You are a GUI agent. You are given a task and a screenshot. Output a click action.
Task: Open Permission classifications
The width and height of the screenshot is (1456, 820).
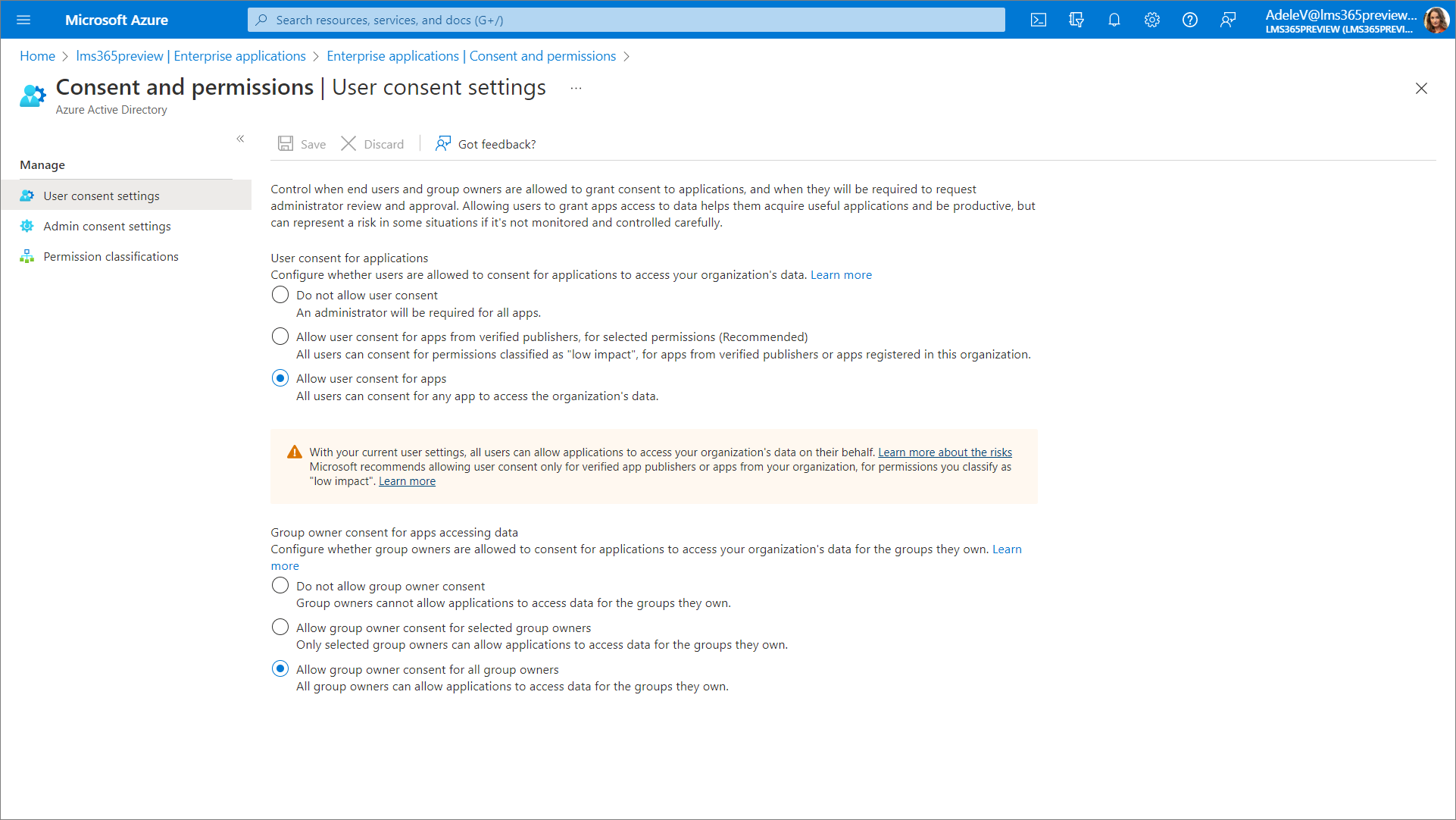click(111, 257)
